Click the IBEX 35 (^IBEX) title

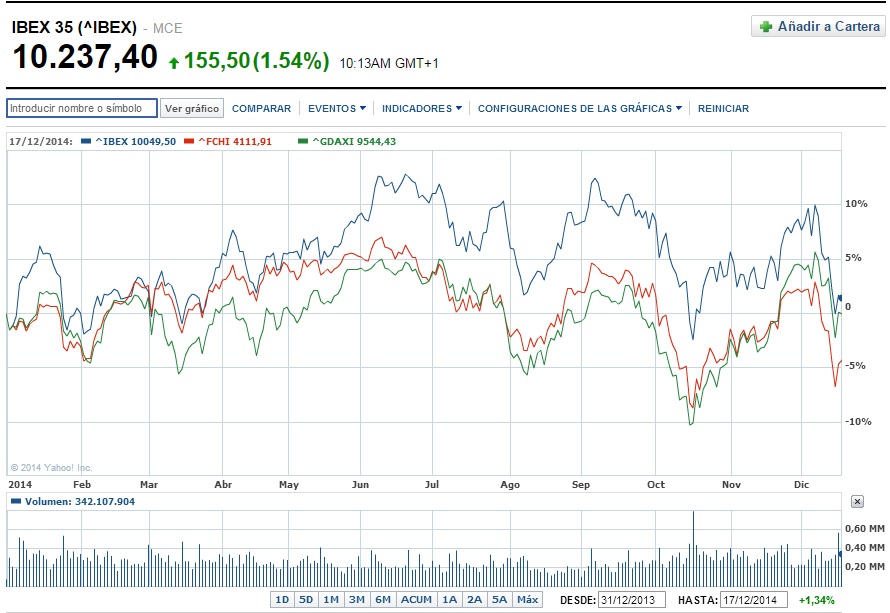[x=74, y=27]
